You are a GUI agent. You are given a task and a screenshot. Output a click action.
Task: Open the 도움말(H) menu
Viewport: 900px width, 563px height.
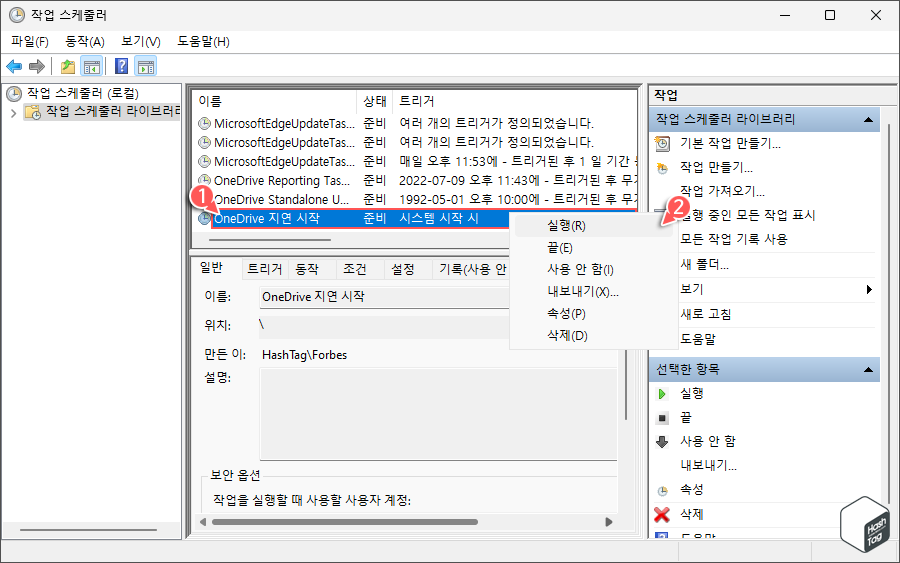click(203, 41)
